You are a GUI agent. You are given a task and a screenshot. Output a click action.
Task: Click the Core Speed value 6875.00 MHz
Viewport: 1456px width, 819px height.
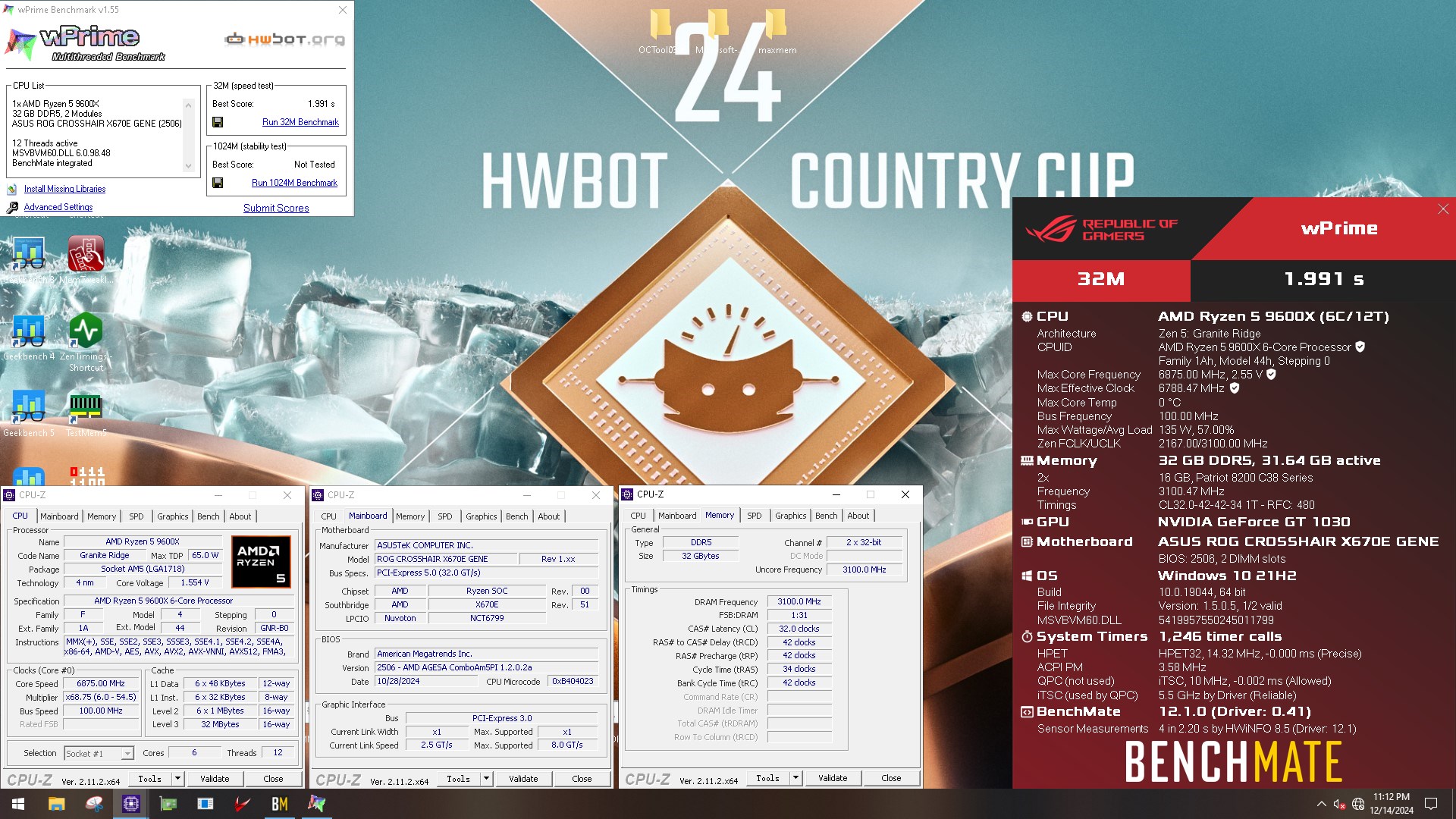pos(101,683)
